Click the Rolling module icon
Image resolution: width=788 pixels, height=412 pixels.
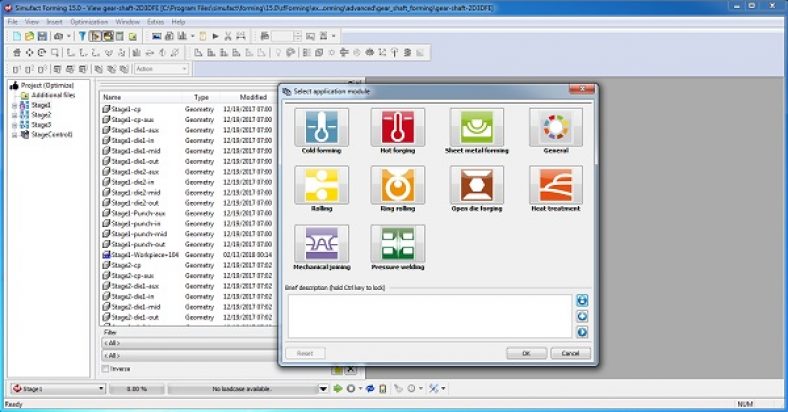[320, 185]
